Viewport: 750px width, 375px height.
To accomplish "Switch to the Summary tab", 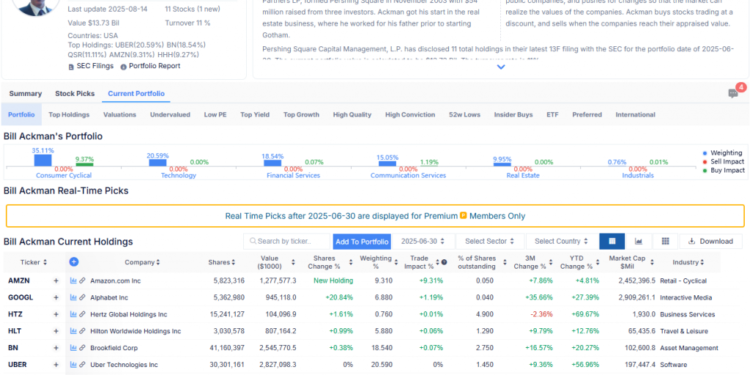I will [25, 93].
